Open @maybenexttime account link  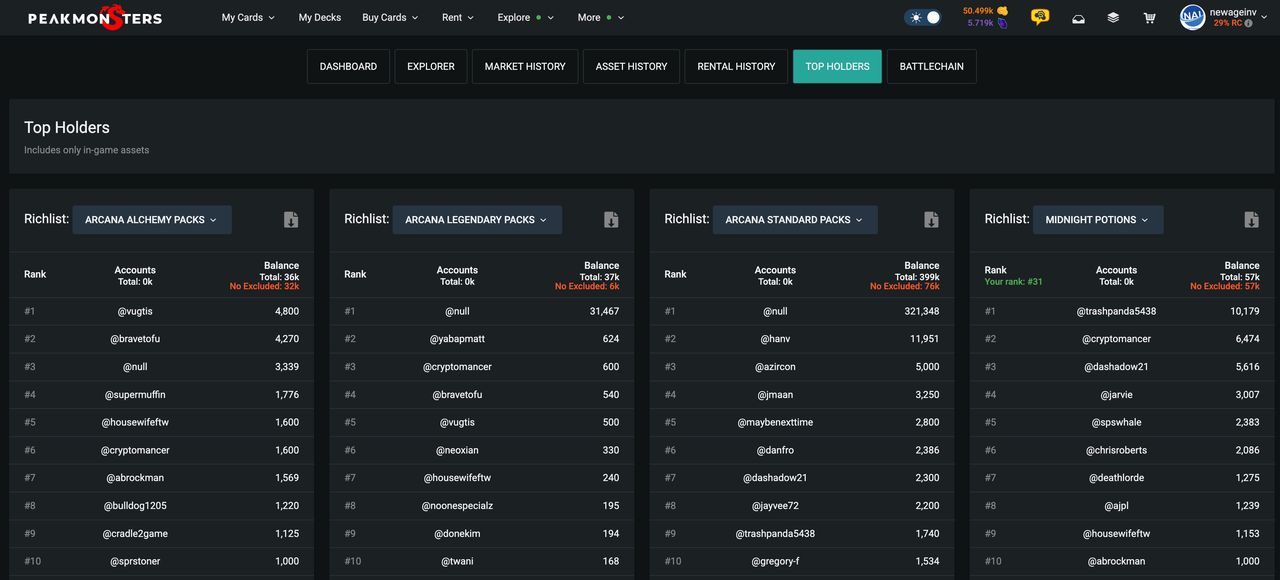pos(775,423)
